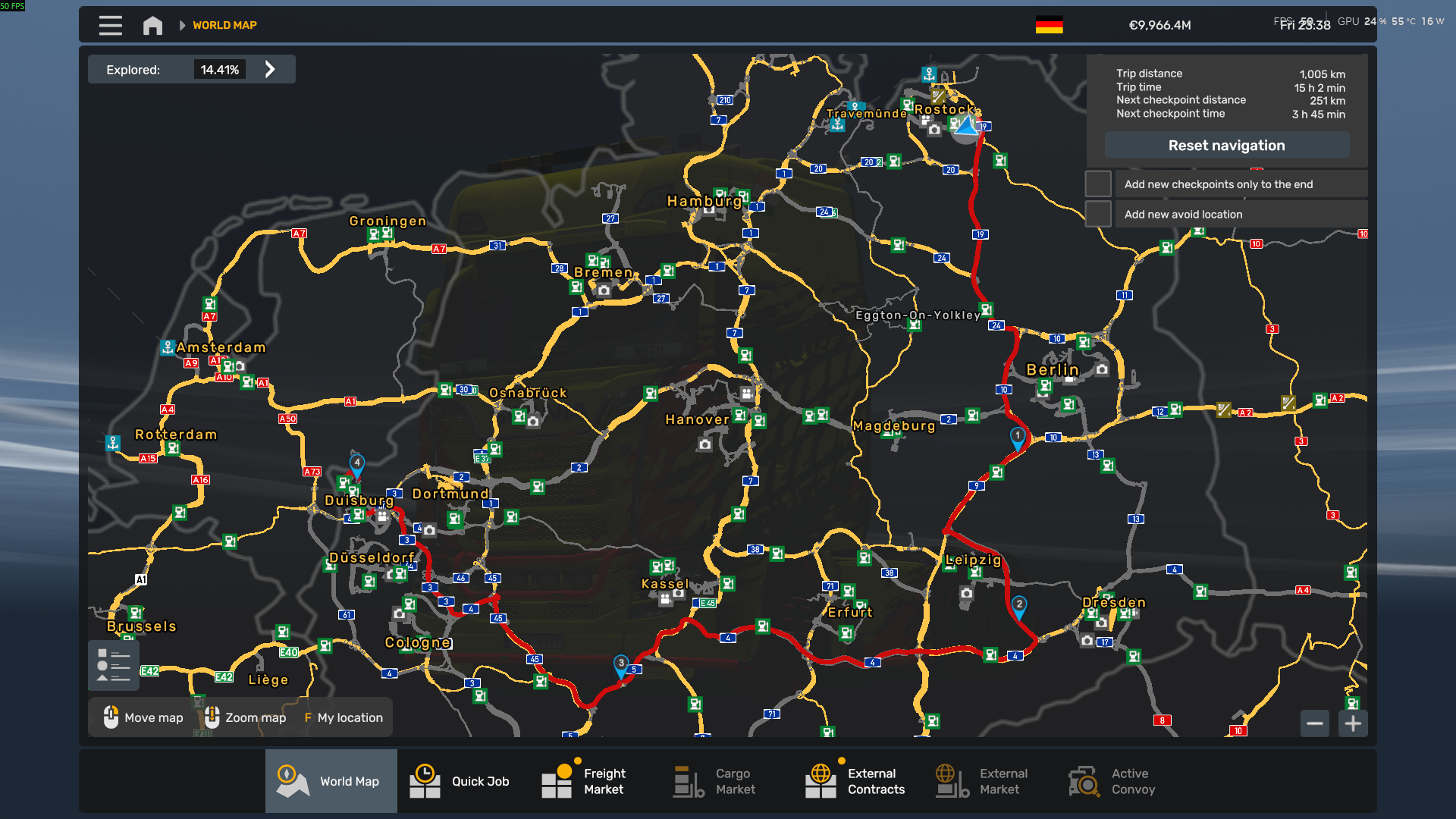Click the camera viewpoint icon below Bremen
Viewport: 1456px width, 819px height.
click(604, 290)
